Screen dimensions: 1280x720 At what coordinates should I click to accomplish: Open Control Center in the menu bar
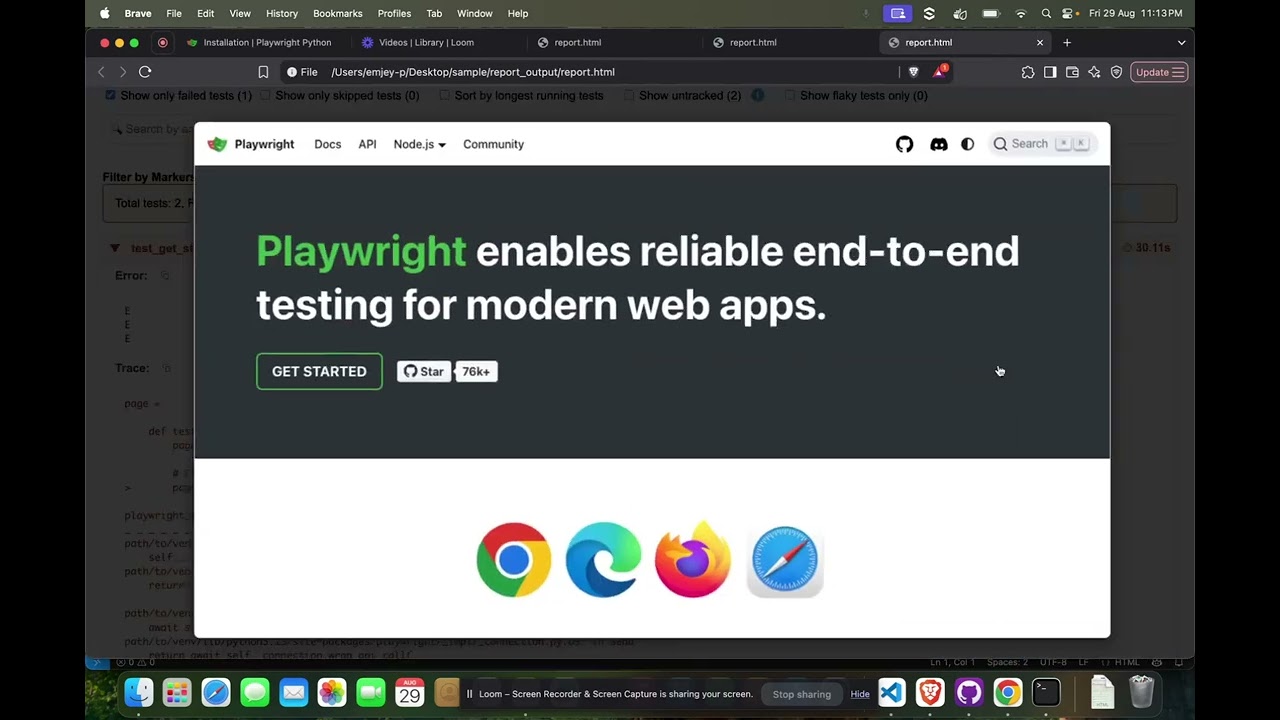pos(1068,13)
